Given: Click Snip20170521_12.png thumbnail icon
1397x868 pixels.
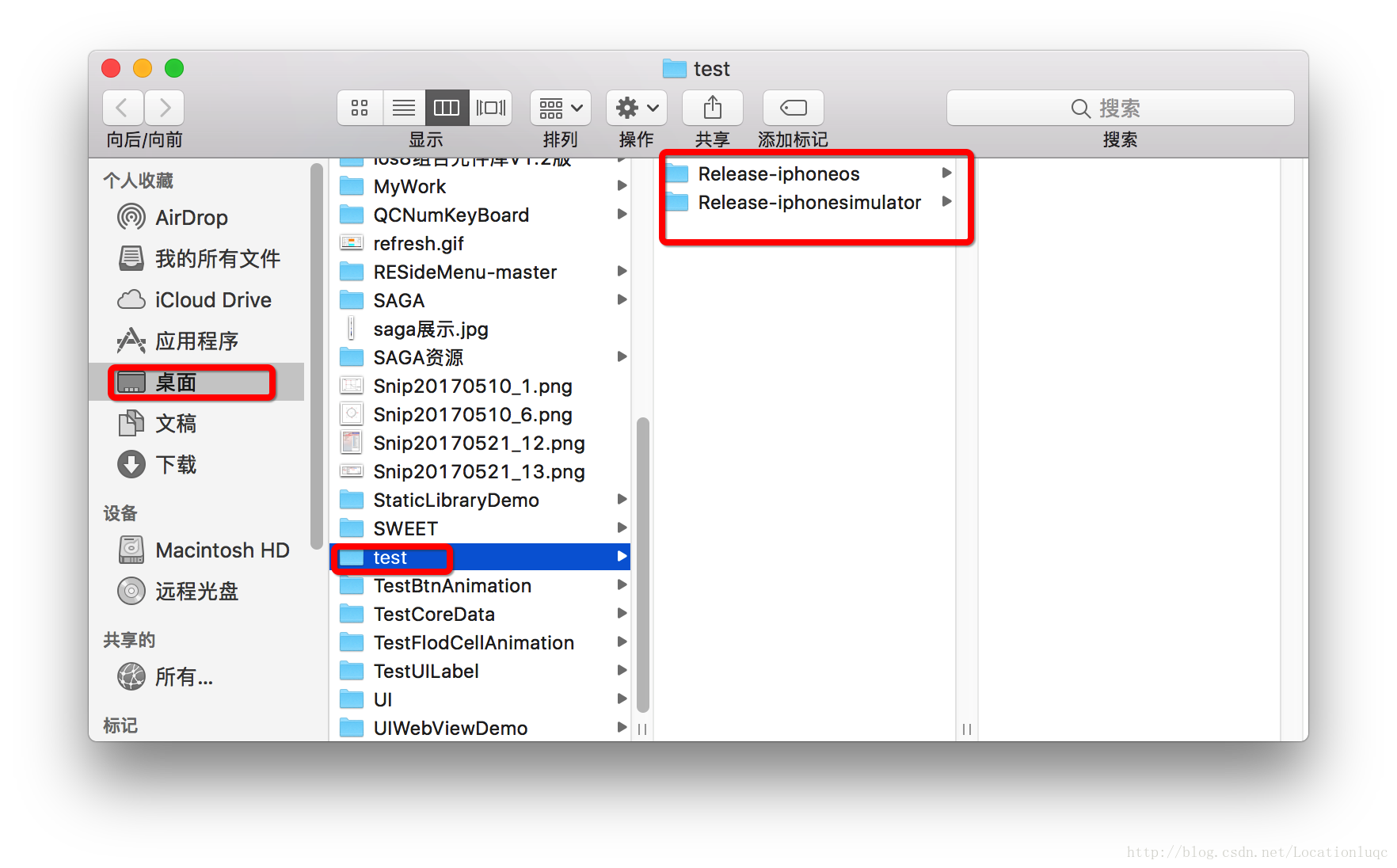Looking at the screenshot, I should pos(352,443).
